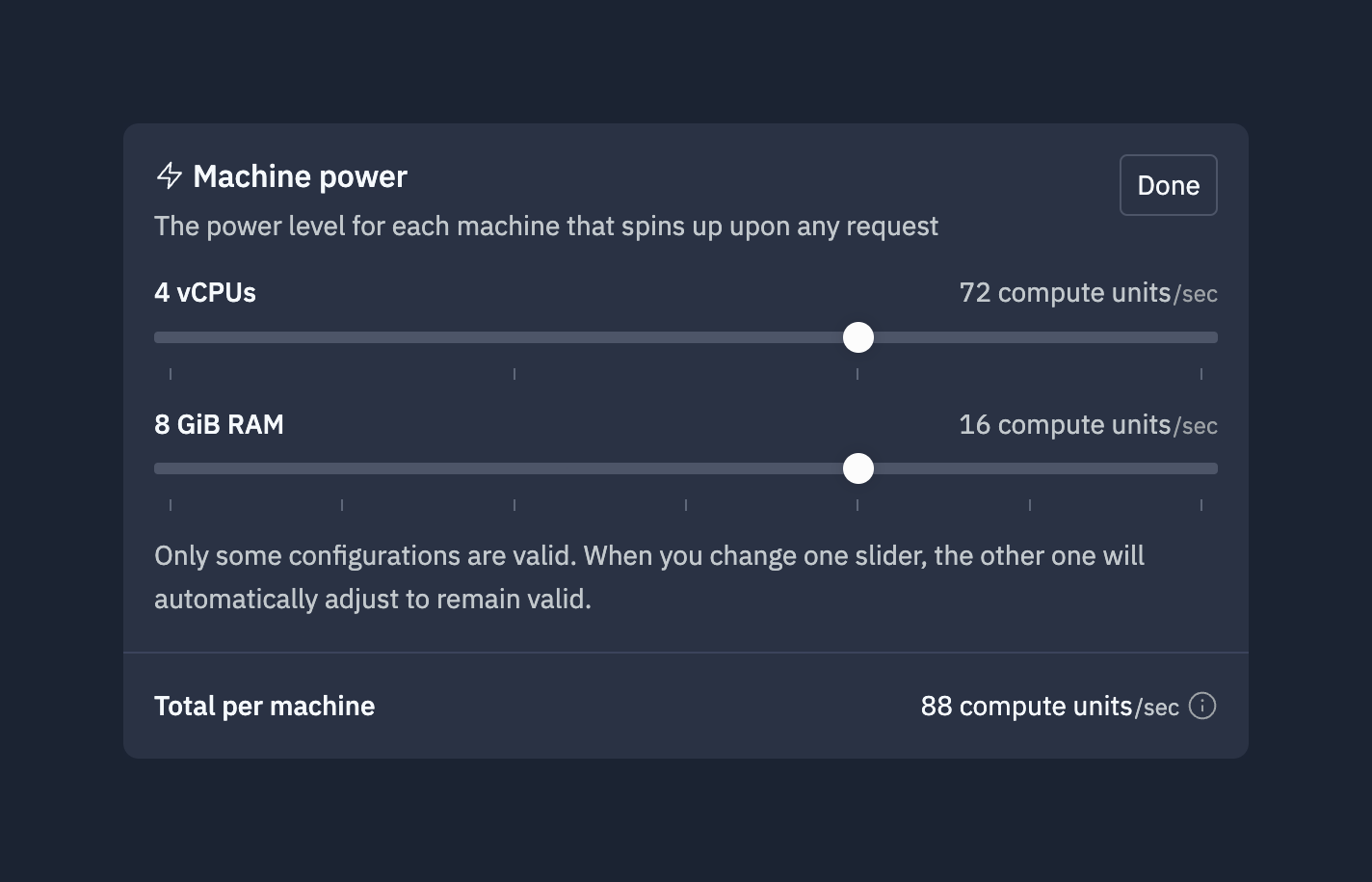Click the vCPUs slider handle

pyautogui.click(x=857, y=337)
